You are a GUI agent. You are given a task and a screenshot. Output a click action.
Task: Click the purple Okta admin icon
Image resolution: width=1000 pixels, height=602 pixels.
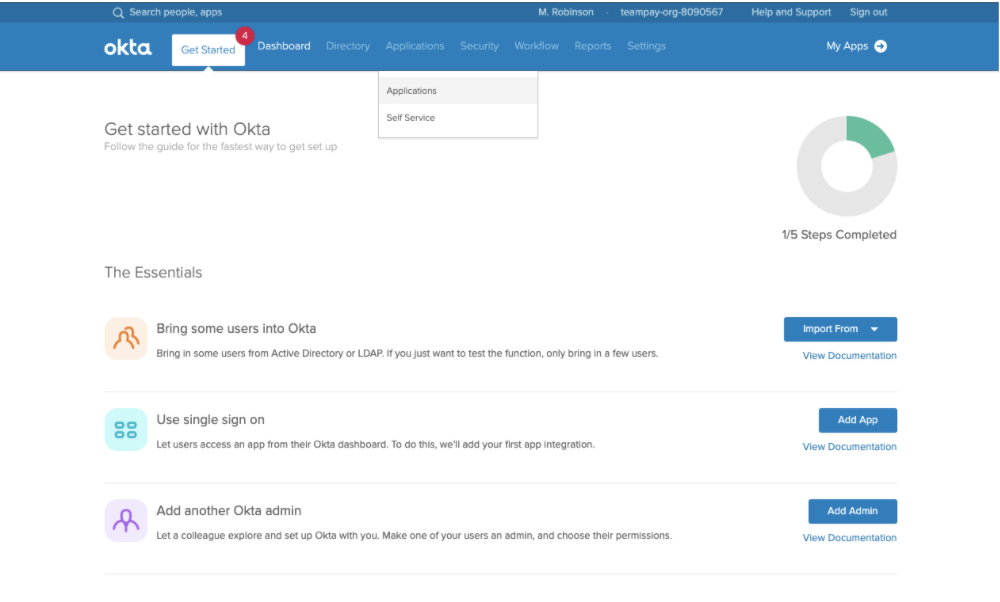click(126, 520)
